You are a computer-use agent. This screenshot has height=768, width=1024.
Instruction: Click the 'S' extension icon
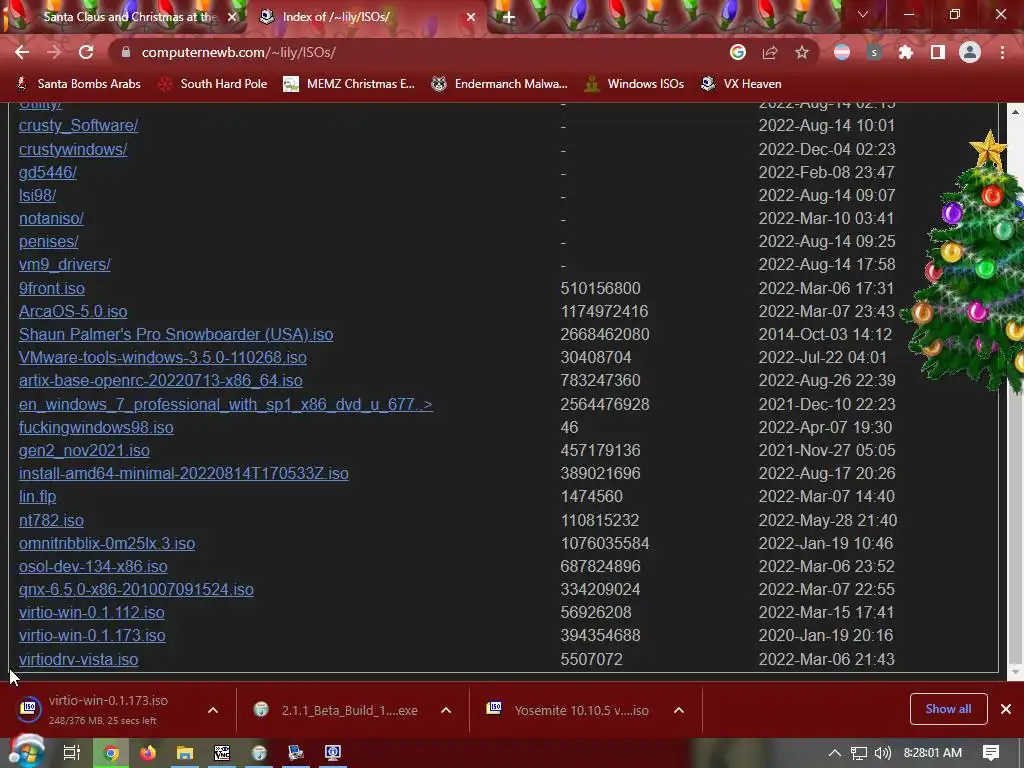[874, 52]
